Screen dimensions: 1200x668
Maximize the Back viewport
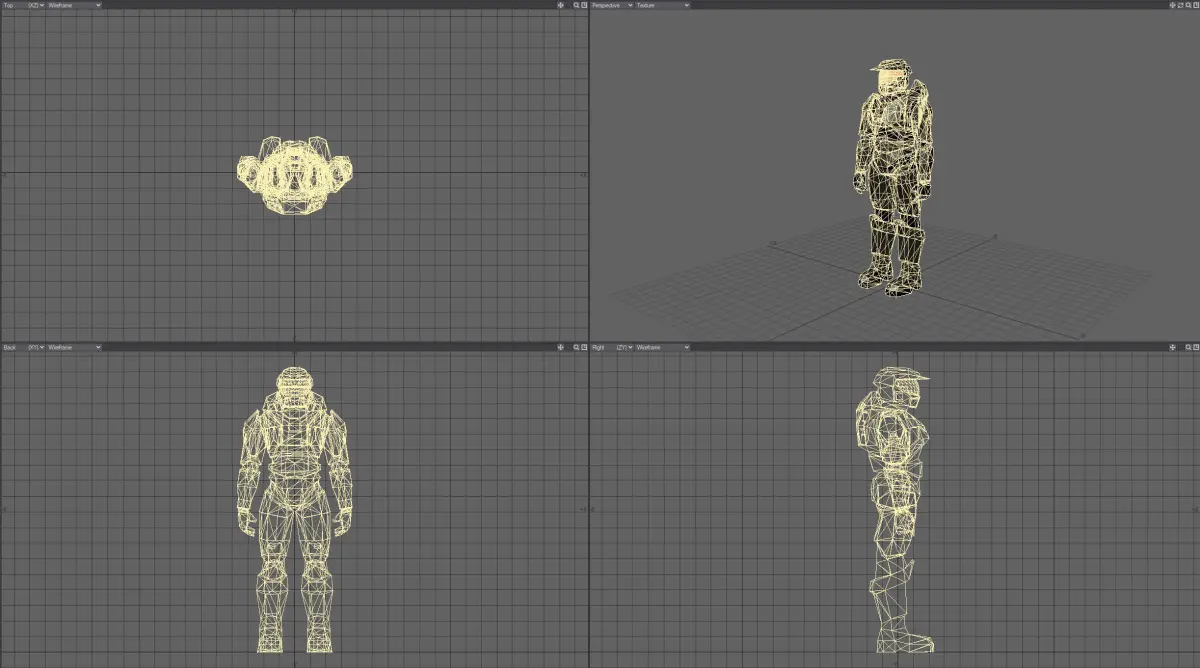[x=584, y=347]
